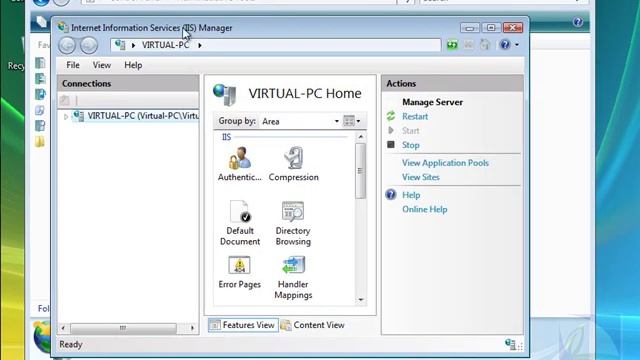Click the features list scroll down arrow
The image size is (640, 360).
tap(361, 300)
